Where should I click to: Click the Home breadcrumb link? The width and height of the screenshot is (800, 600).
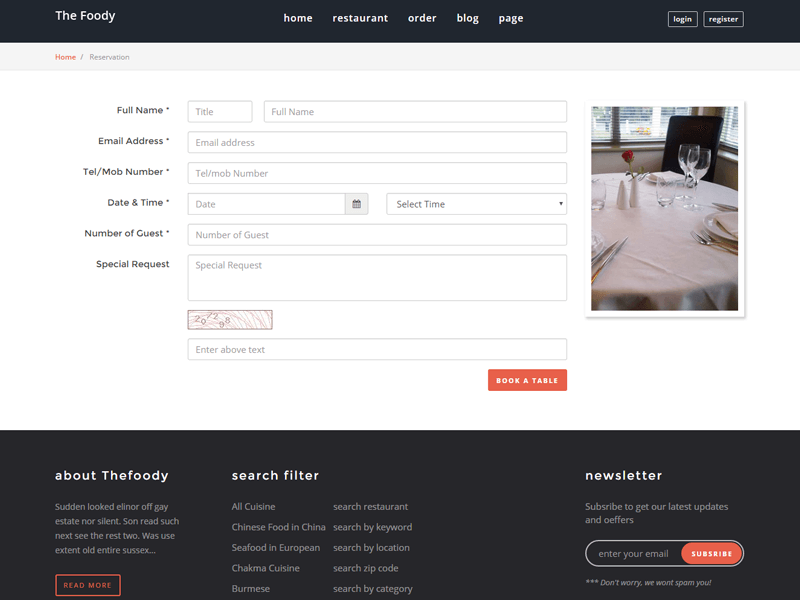tap(65, 57)
